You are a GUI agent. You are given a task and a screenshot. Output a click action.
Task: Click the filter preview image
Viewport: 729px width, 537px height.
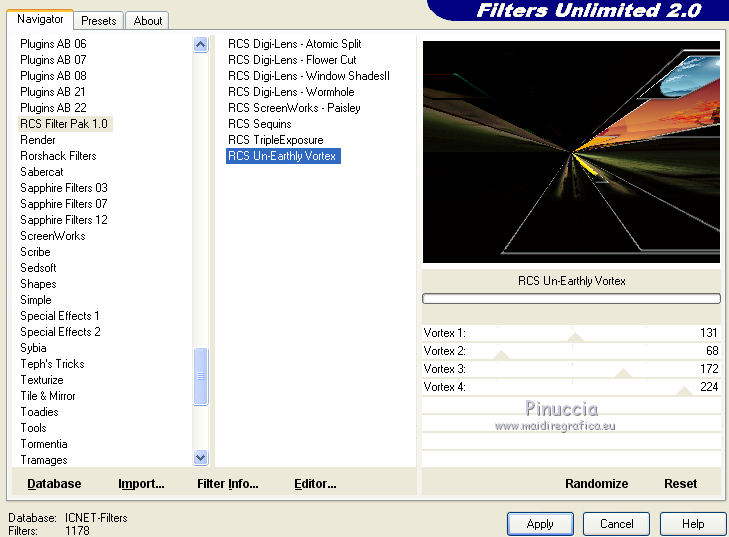click(x=571, y=152)
